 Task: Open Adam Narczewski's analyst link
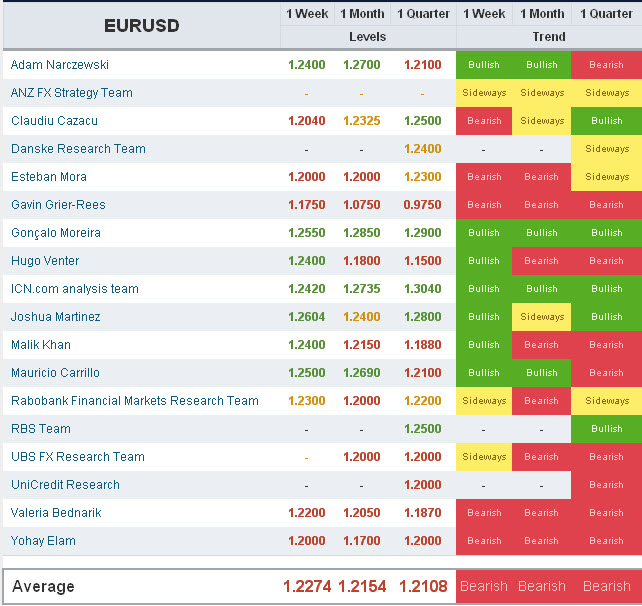tap(59, 65)
